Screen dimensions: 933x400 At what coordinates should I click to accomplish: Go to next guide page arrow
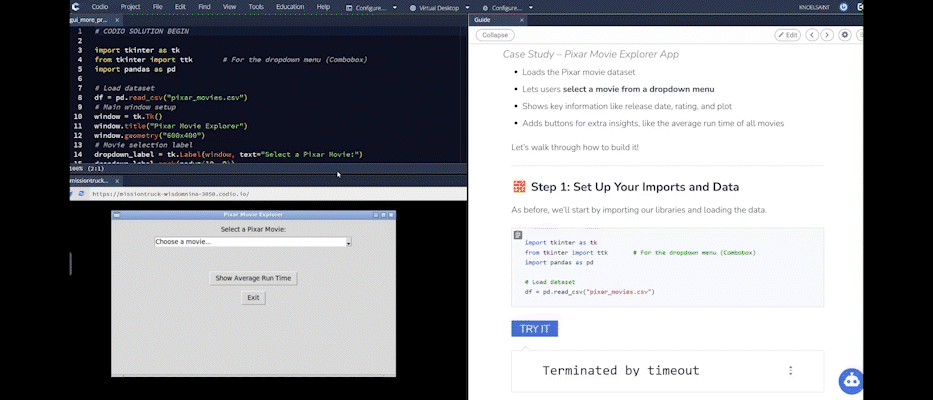tap(827, 35)
